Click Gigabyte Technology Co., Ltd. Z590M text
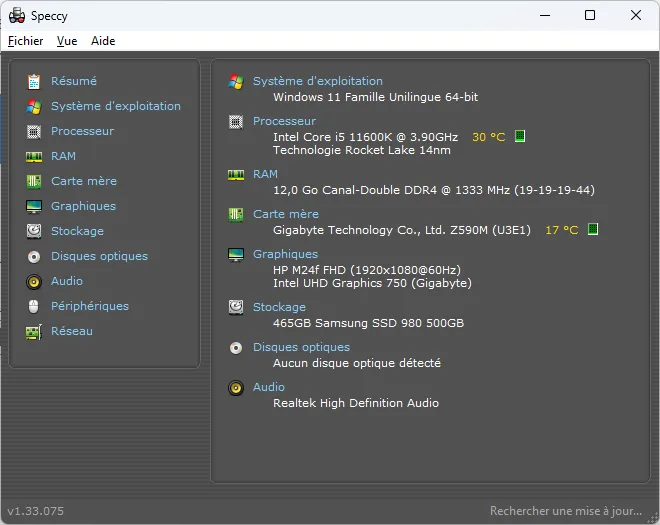This screenshot has width=660, height=525. [x=402, y=230]
